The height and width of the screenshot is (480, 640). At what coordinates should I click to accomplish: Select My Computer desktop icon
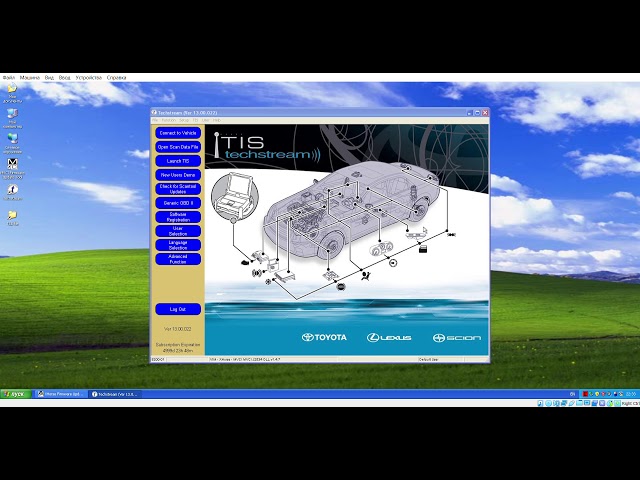pos(12,118)
